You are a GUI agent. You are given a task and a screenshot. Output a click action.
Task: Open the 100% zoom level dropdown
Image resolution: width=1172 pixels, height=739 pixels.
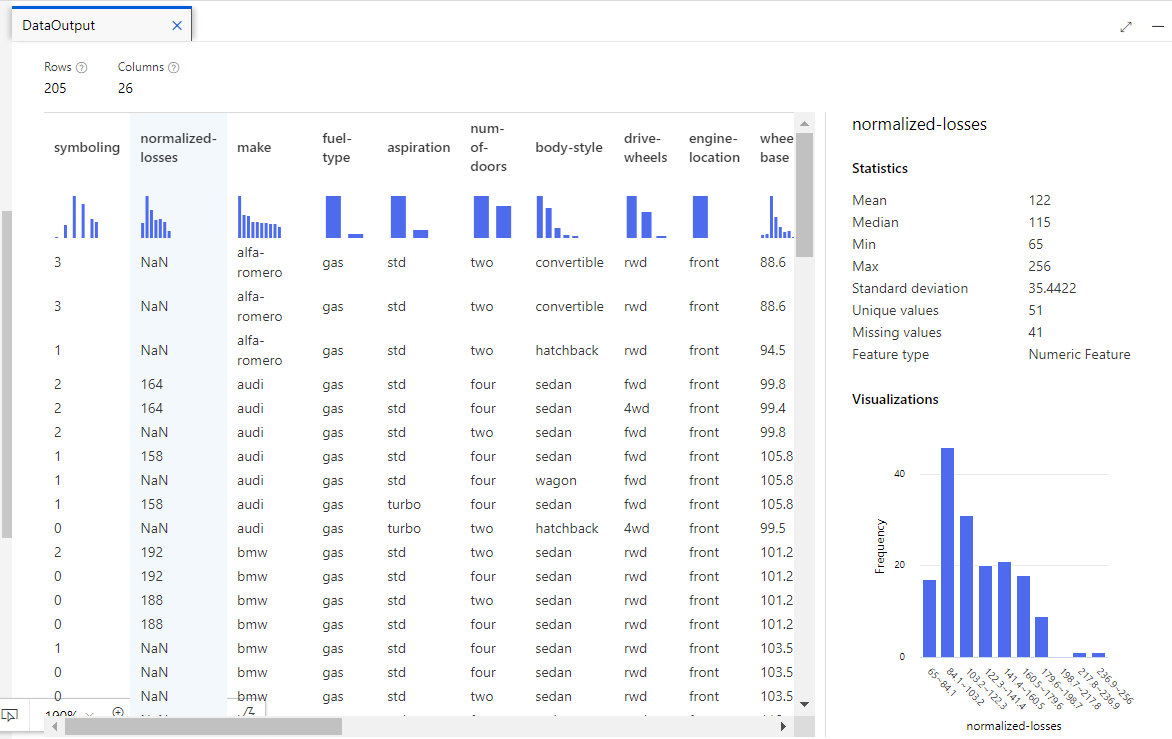[x=90, y=714]
